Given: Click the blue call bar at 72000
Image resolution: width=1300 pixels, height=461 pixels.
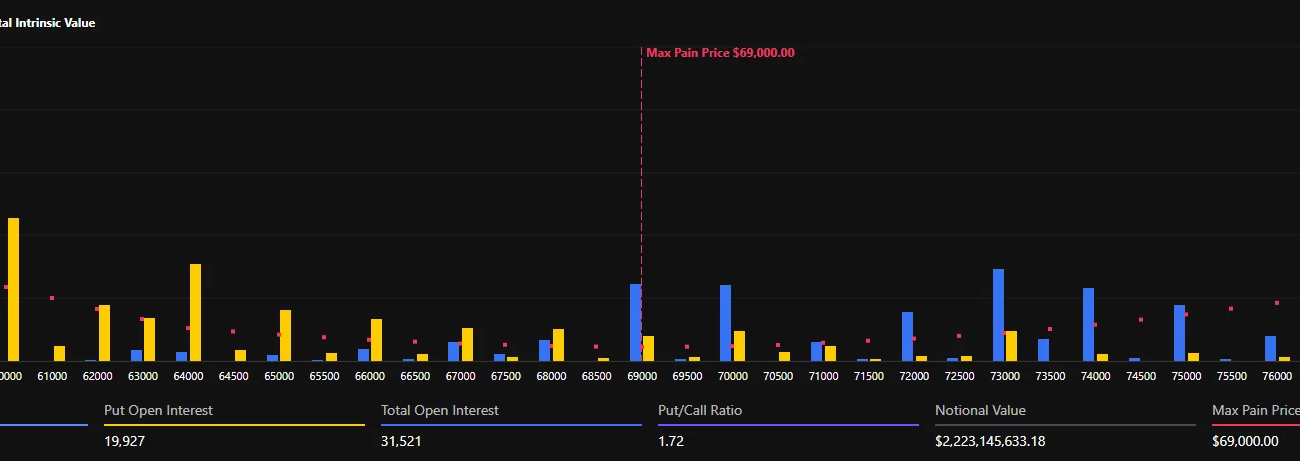Looking at the screenshot, I should [907, 336].
